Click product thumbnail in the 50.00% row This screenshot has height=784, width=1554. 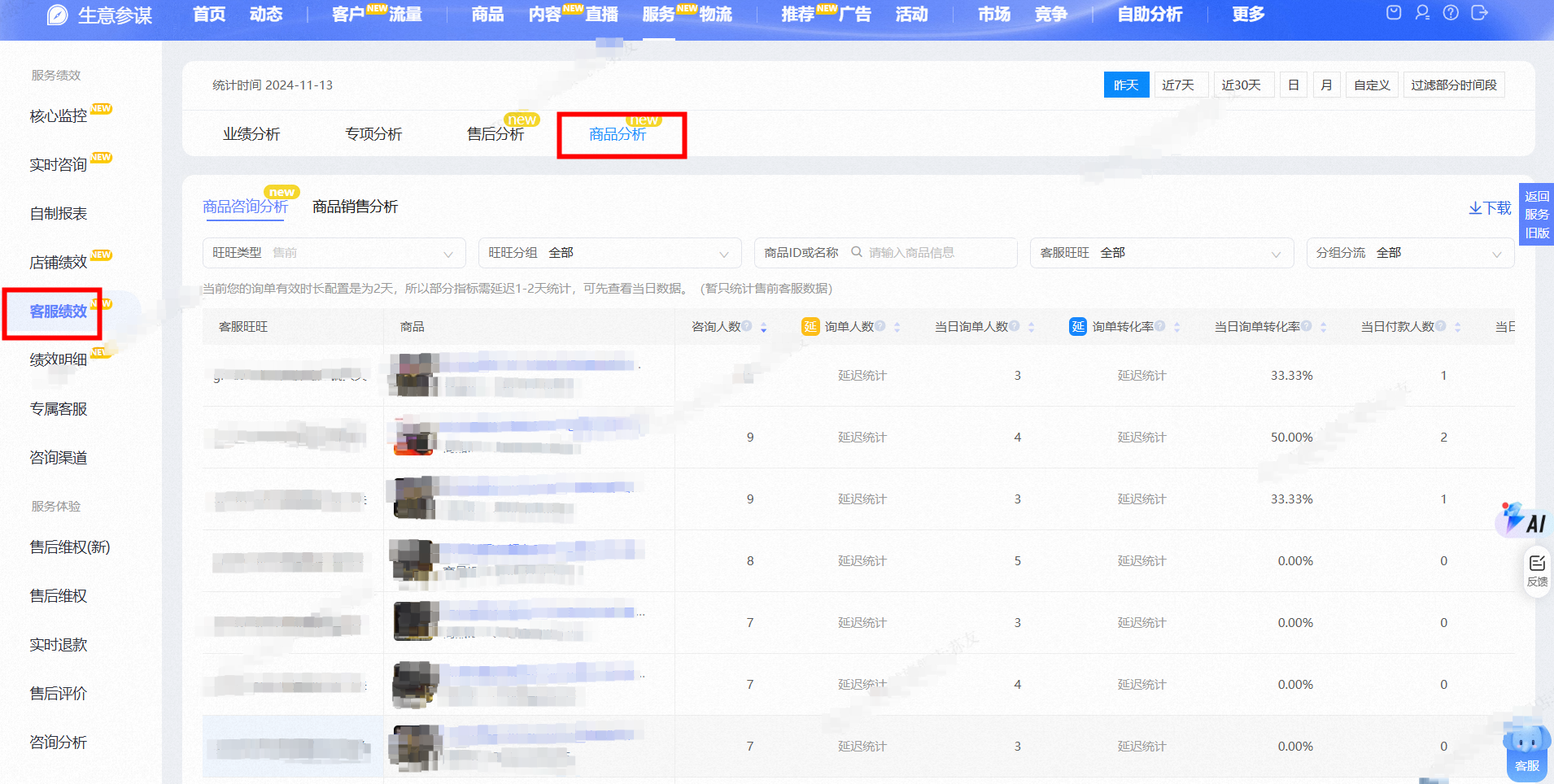coord(415,437)
